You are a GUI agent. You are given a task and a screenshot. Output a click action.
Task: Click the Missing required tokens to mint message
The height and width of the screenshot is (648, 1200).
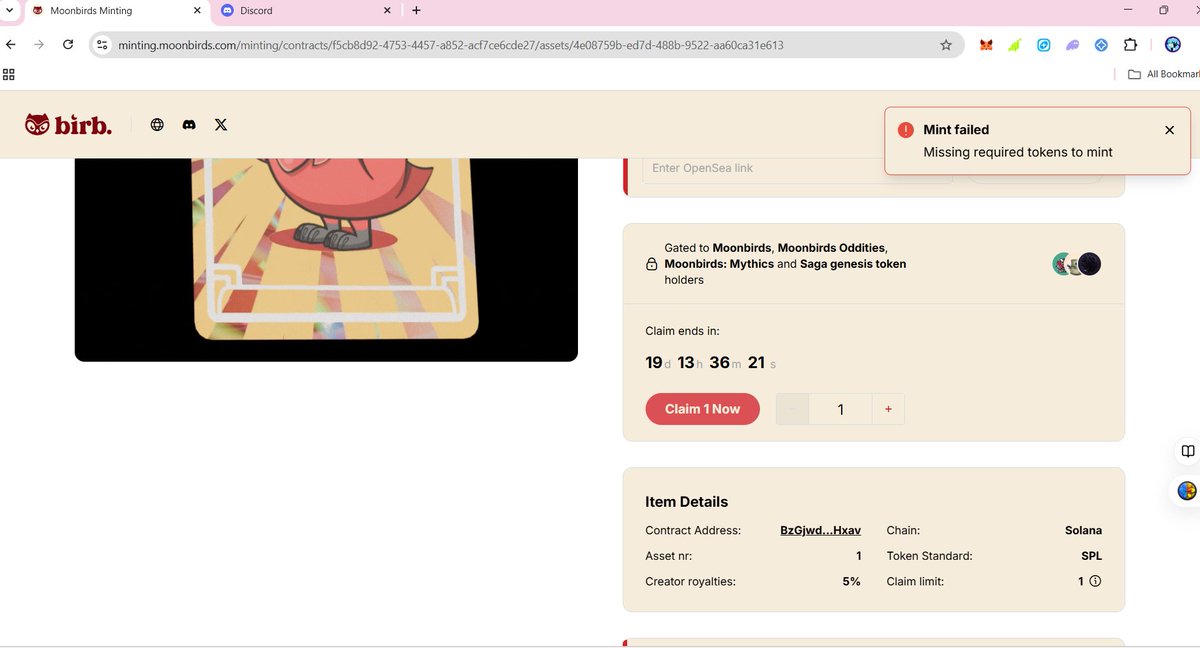1018,152
